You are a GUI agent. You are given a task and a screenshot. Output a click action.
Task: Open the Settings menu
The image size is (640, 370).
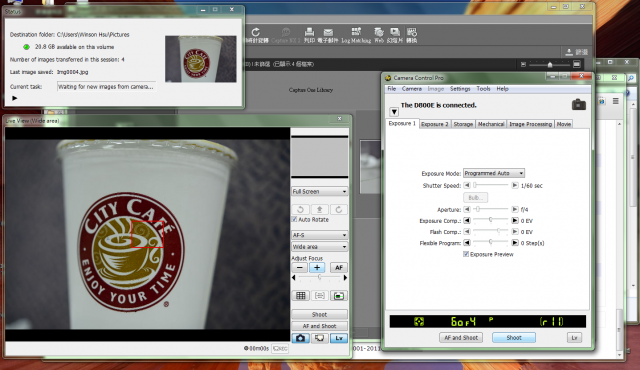pyautogui.click(x=460, y=89)
